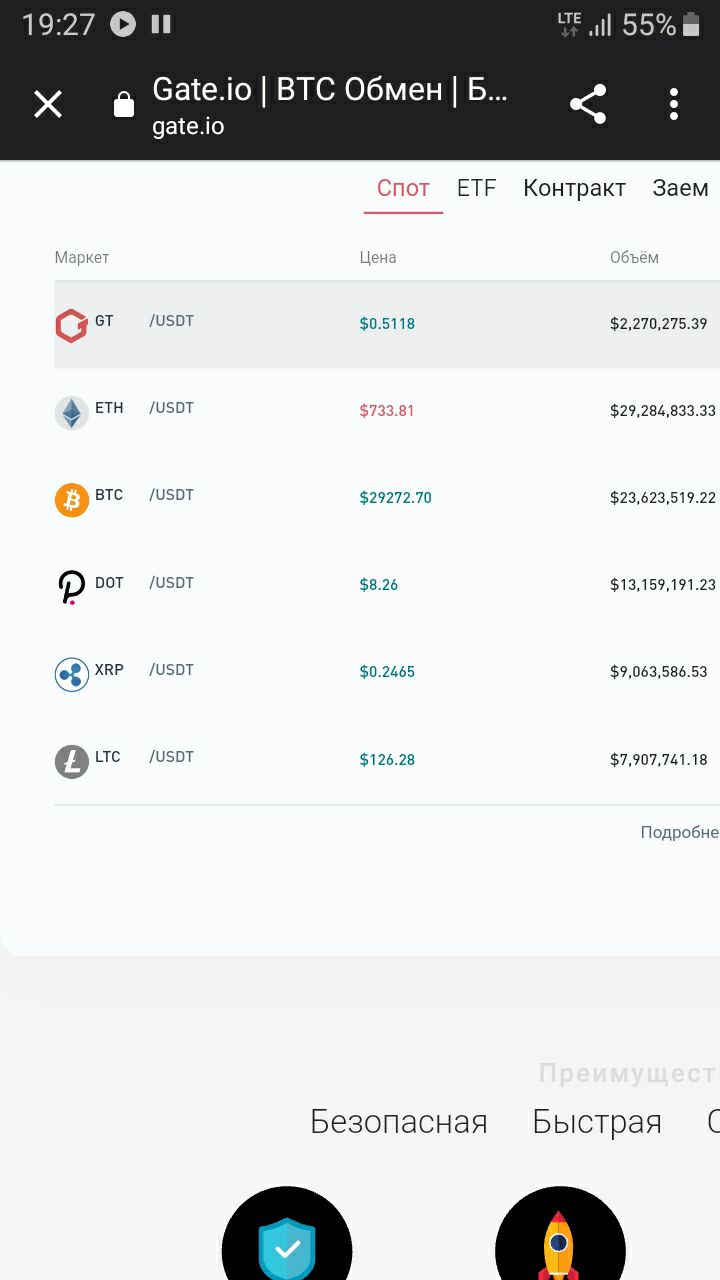Sort by the Объём column header

(634, 257)
